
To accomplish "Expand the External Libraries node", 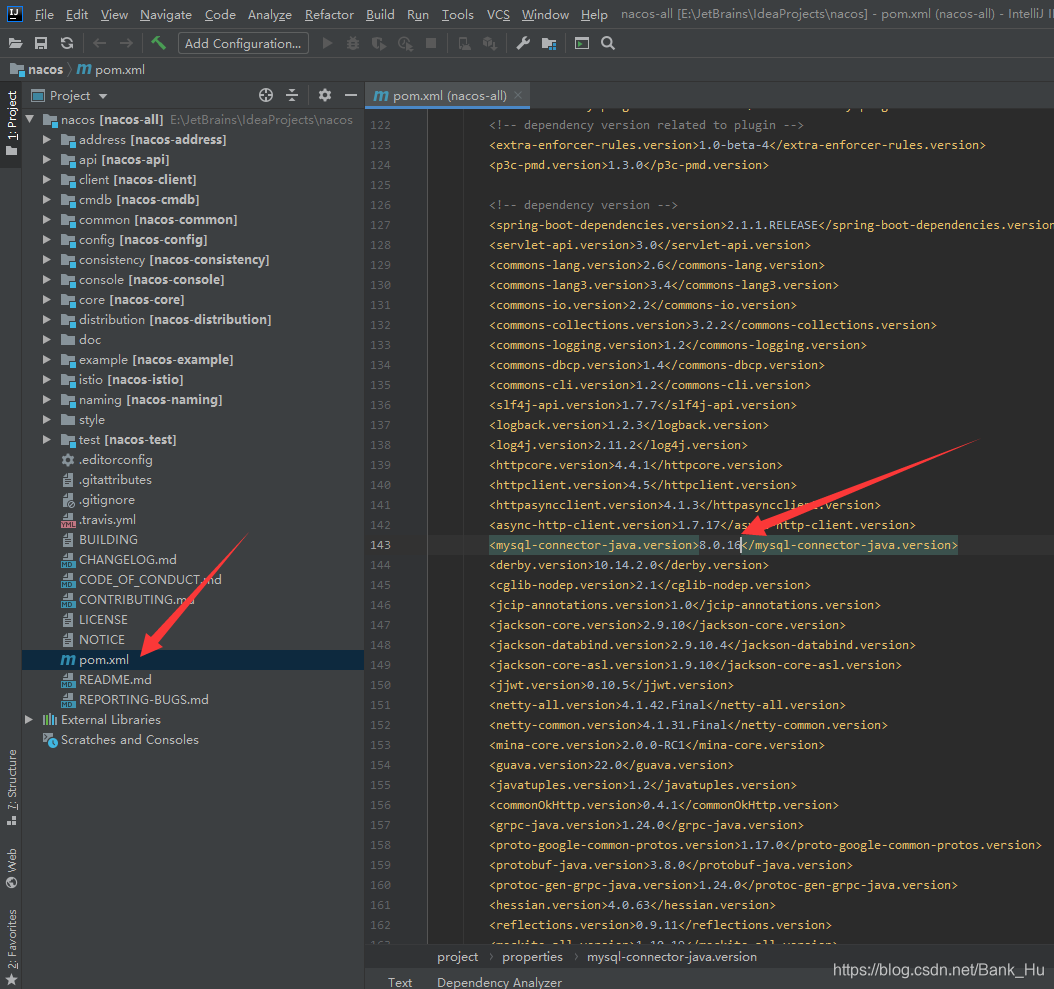I will click(x=29, y=719).
